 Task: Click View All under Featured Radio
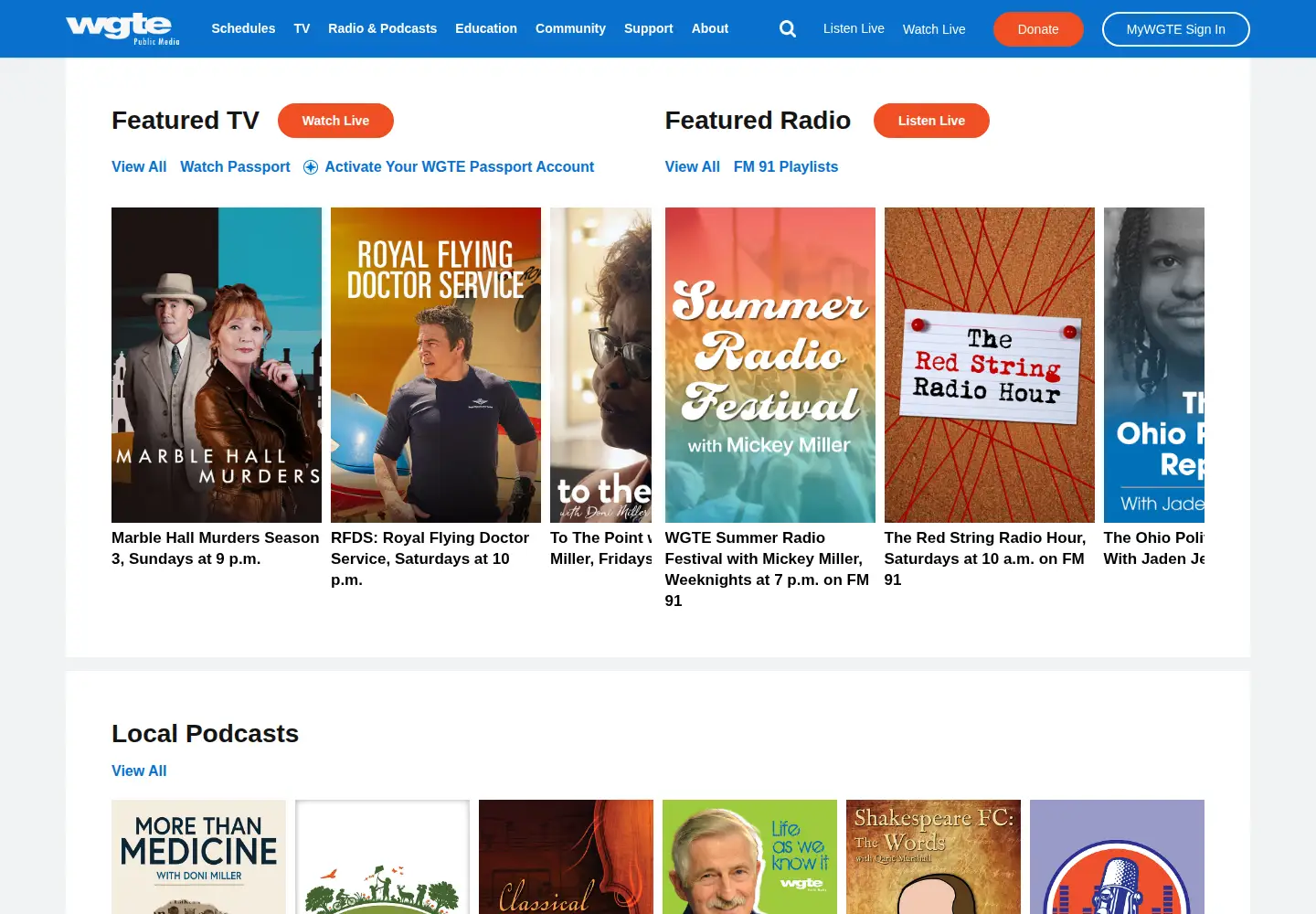point(693,166)
